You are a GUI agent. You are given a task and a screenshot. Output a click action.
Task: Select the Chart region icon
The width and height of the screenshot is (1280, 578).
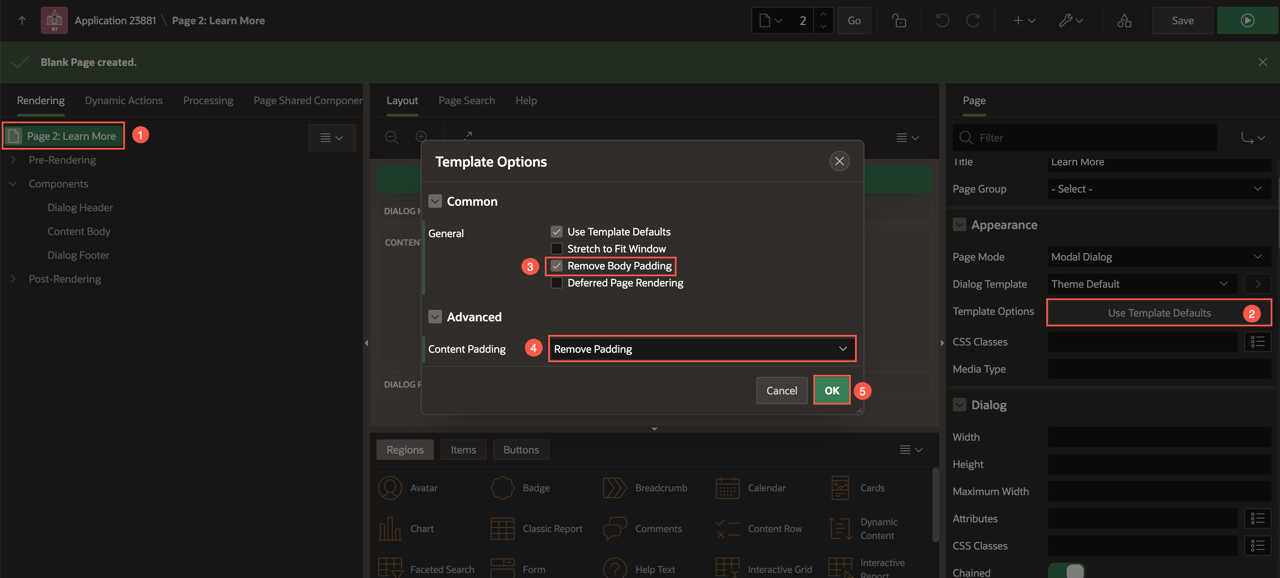390,528
